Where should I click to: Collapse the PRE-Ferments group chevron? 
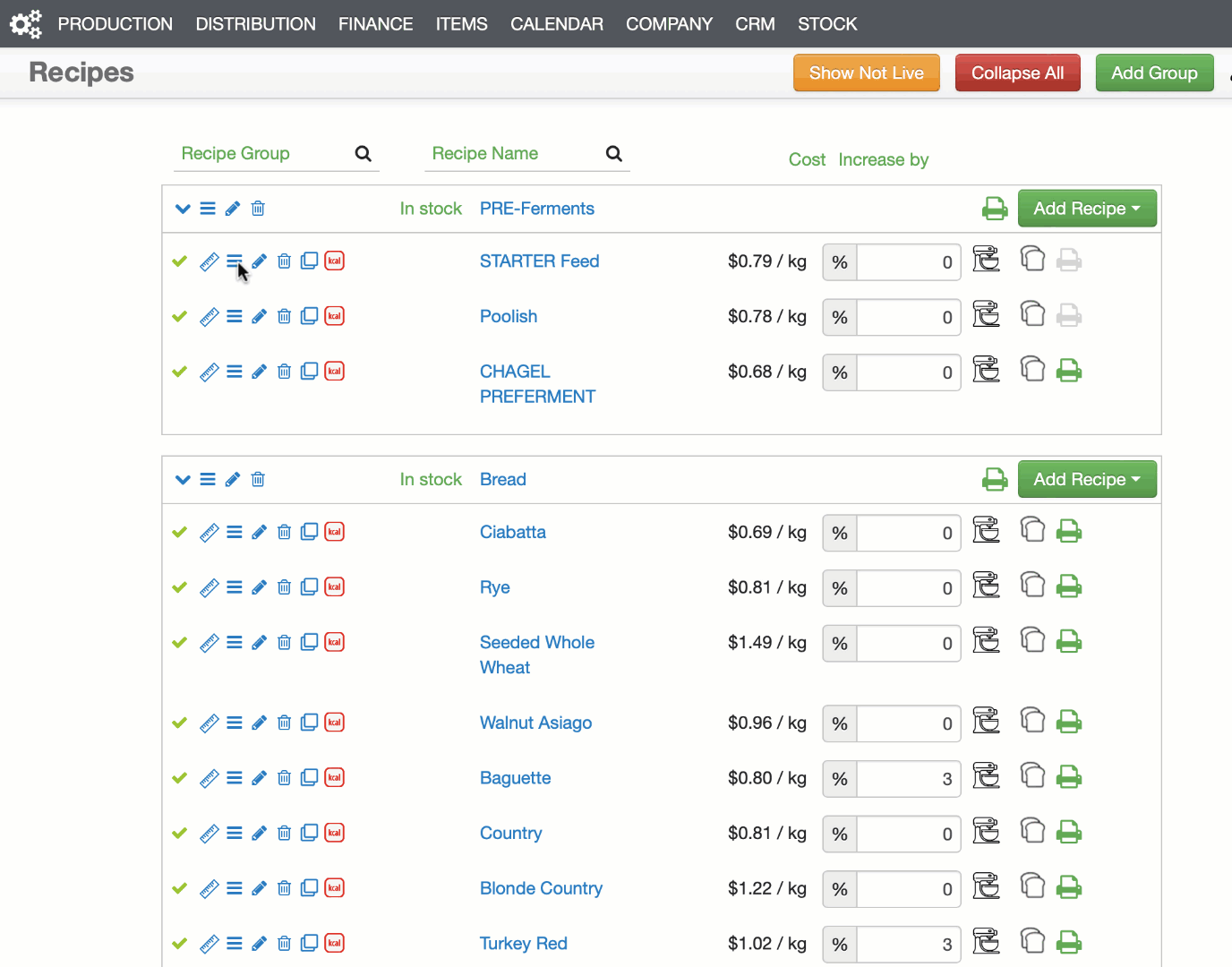(183, 209)
